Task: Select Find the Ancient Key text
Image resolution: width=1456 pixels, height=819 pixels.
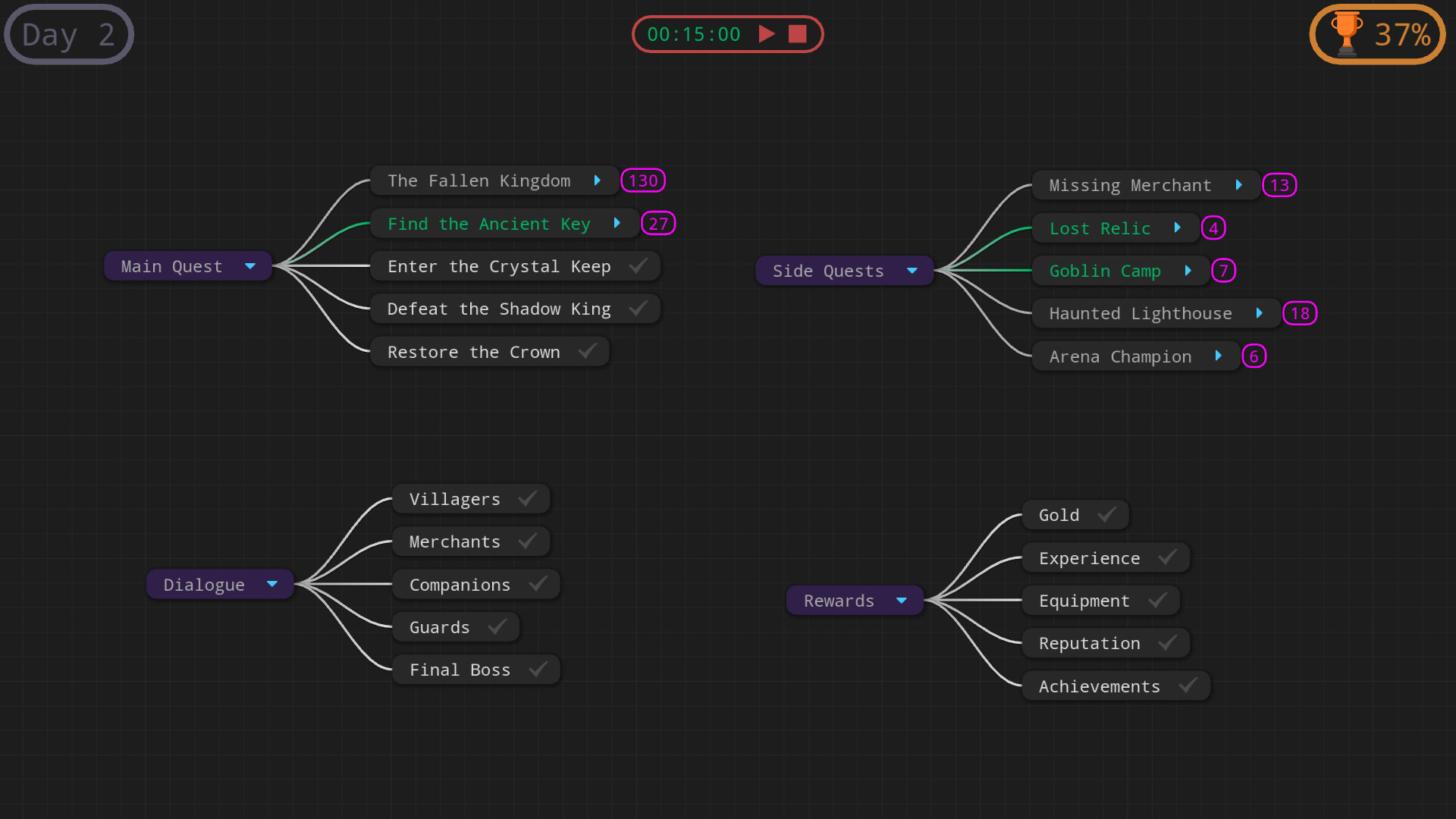Action: [489, 224]
